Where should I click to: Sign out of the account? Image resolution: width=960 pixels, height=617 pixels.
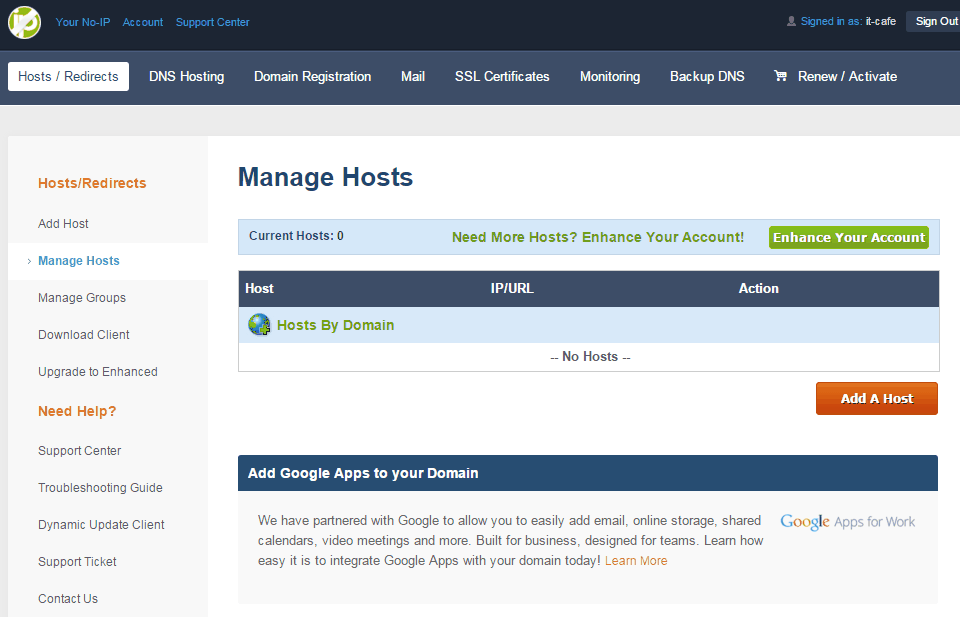(x=935, y=21)
